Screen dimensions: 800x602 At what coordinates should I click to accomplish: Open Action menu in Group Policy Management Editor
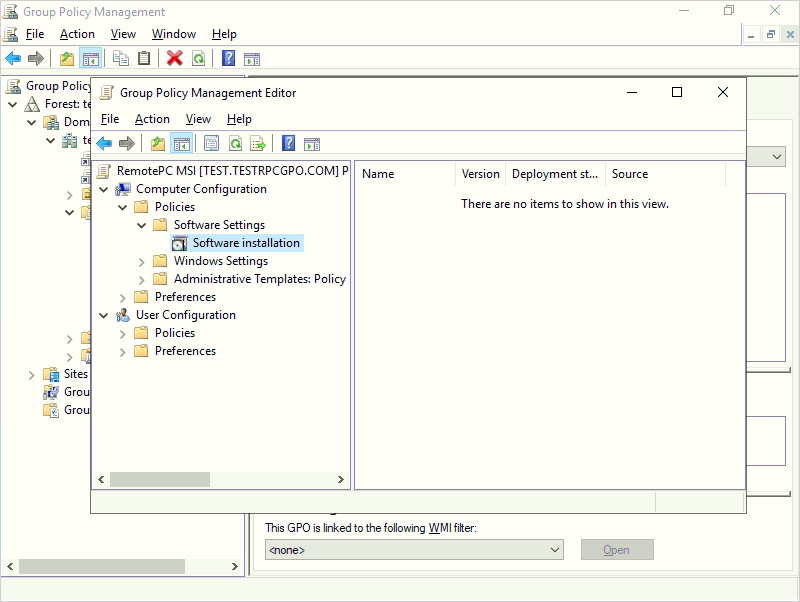(152, 119)
